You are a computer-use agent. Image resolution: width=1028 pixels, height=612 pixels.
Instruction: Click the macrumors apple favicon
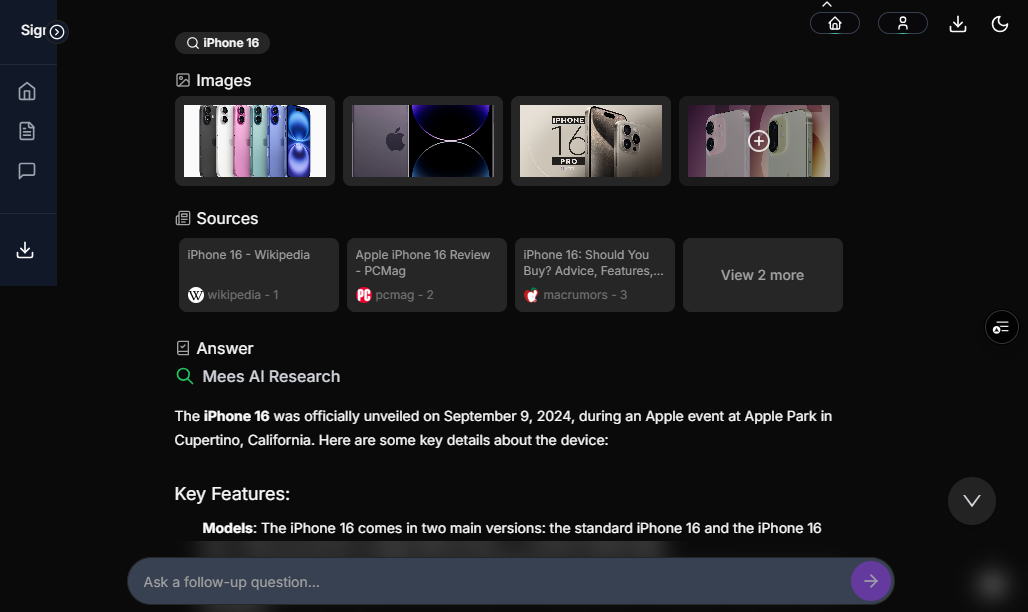tap(532, 295)
